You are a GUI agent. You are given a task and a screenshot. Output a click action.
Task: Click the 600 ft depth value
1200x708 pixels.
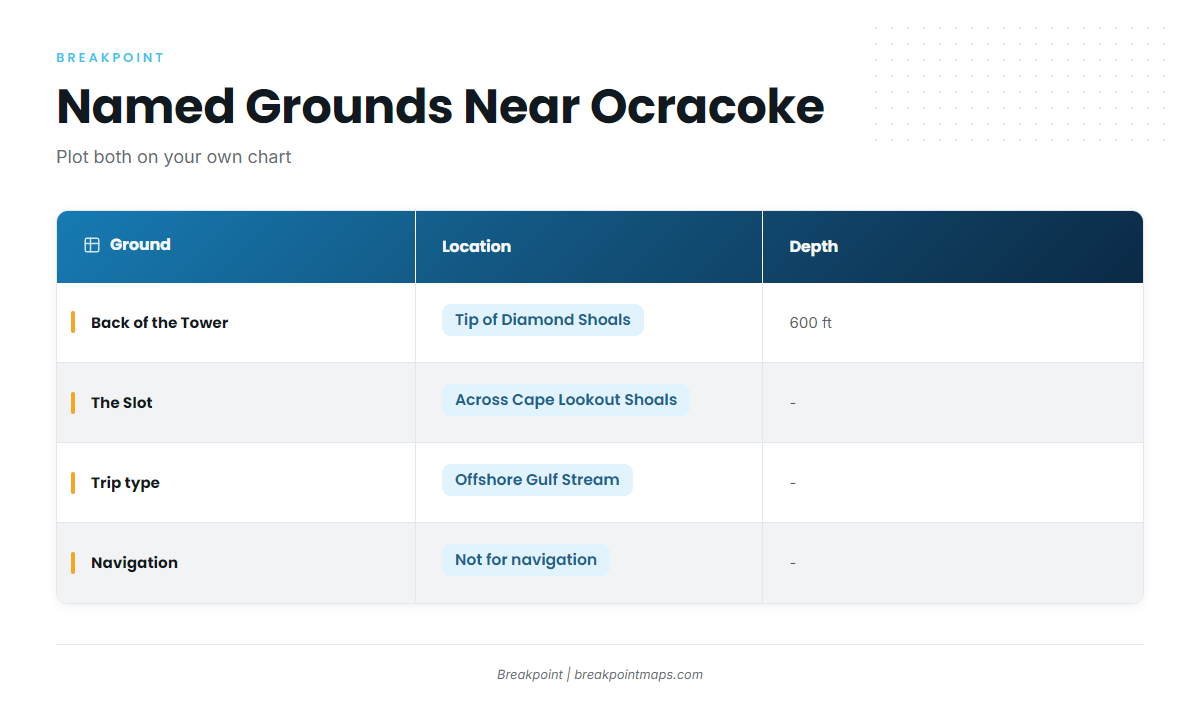[x=811, y=323]
